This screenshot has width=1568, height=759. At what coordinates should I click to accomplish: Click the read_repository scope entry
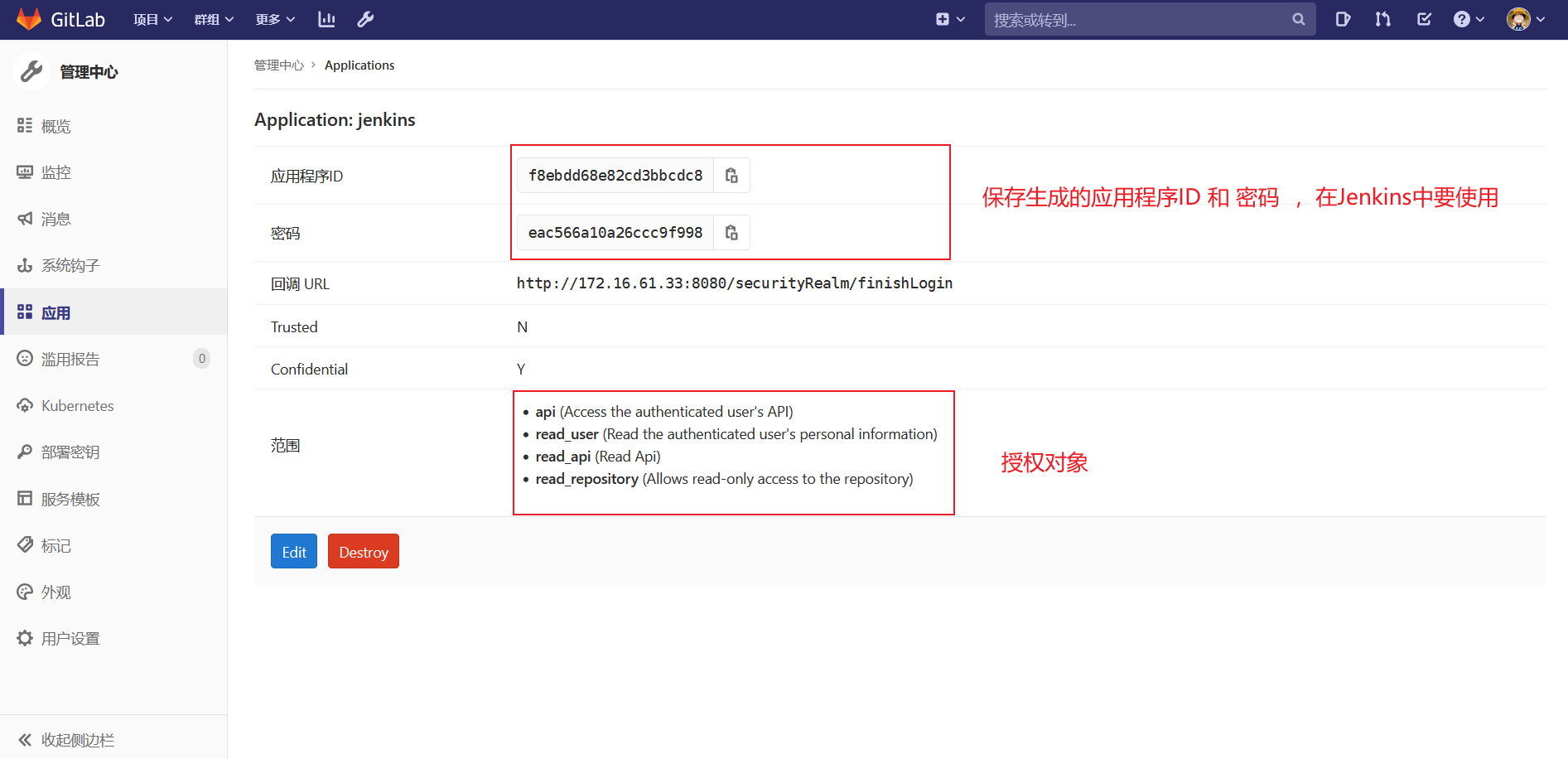pyautogui.click(x=724, y=479)
